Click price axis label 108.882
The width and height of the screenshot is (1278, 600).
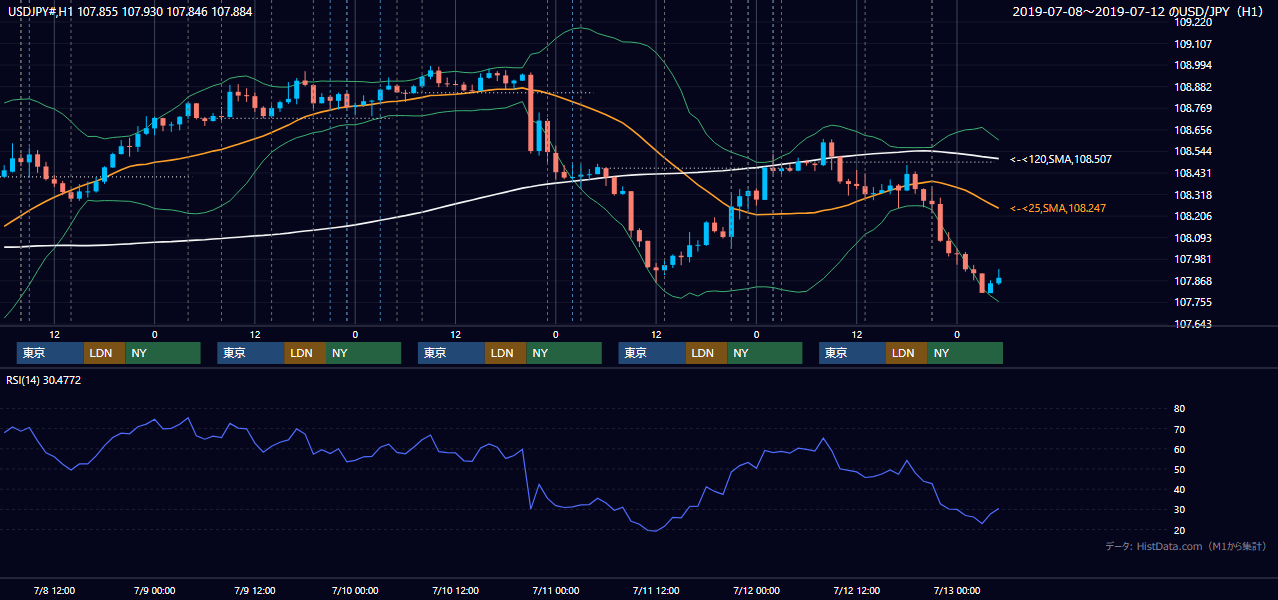(x=1192, y=87)
